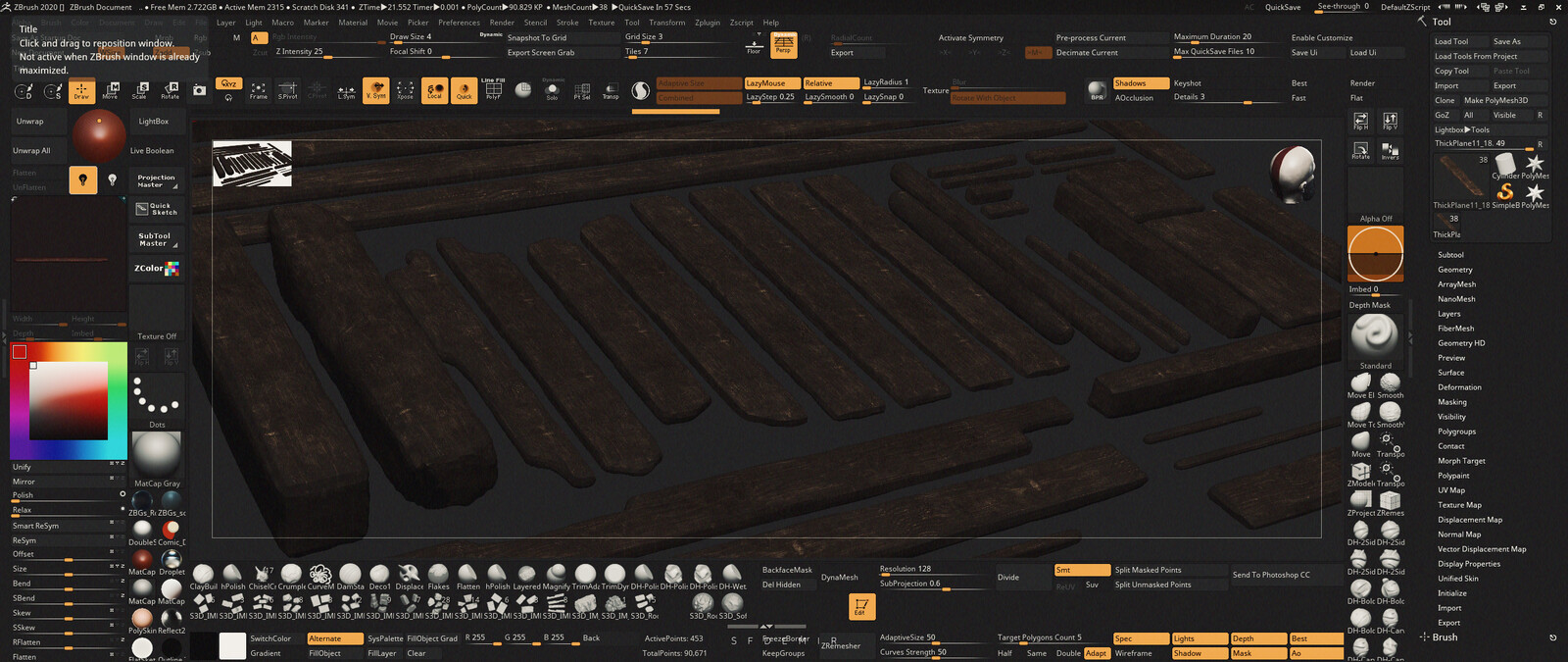Start a BPR render
The height and width of the screenshot is (662, 1568).
1098,90
